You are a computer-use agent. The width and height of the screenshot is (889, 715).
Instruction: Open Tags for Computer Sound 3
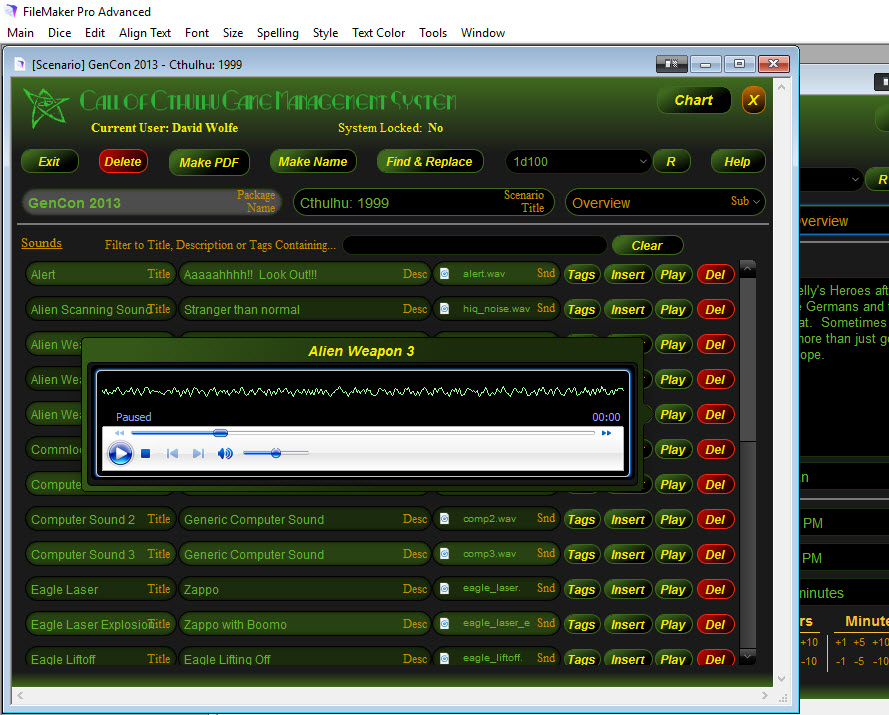point(581,555)
